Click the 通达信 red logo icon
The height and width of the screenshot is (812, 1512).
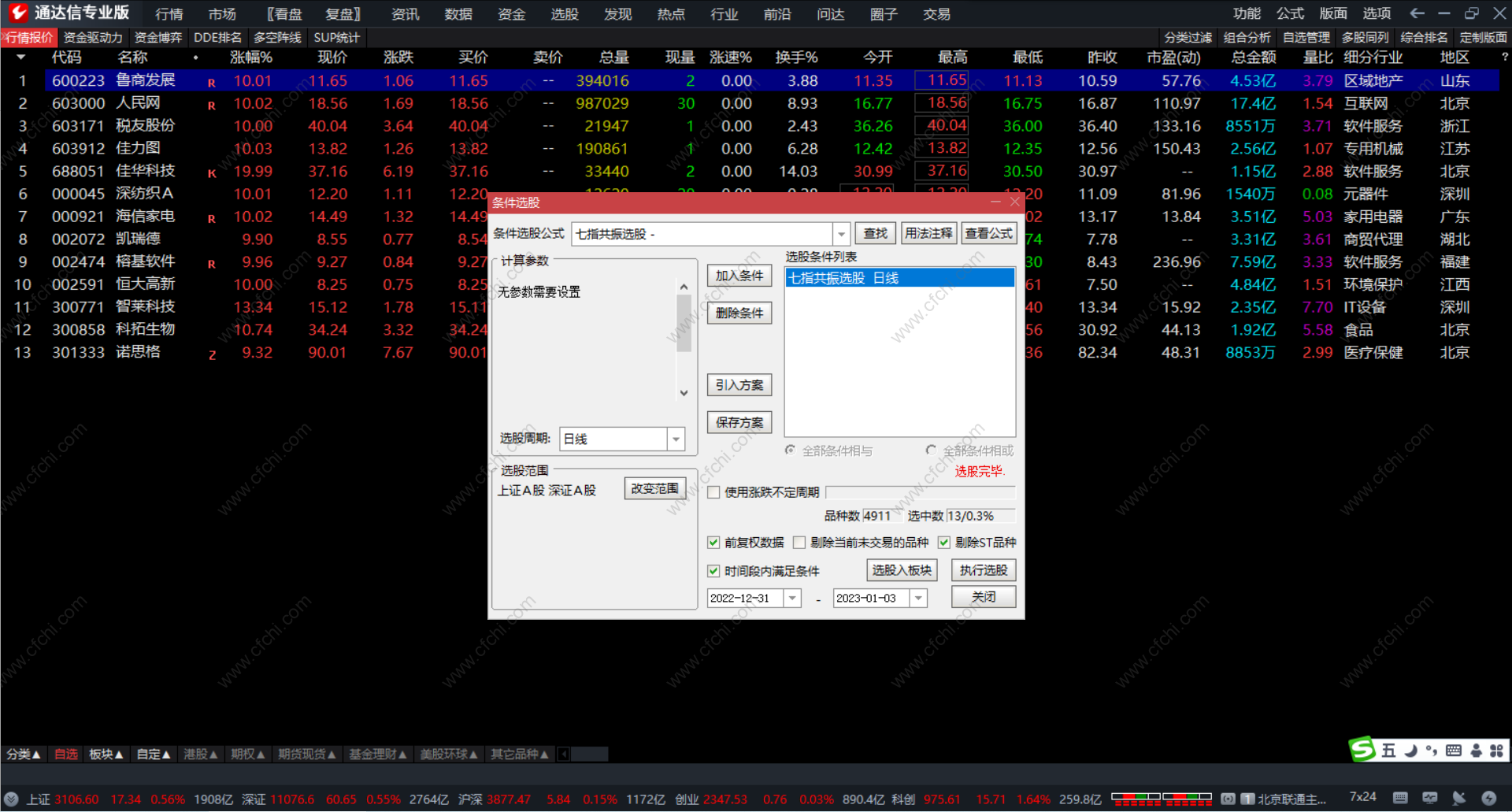pos(17,12)
